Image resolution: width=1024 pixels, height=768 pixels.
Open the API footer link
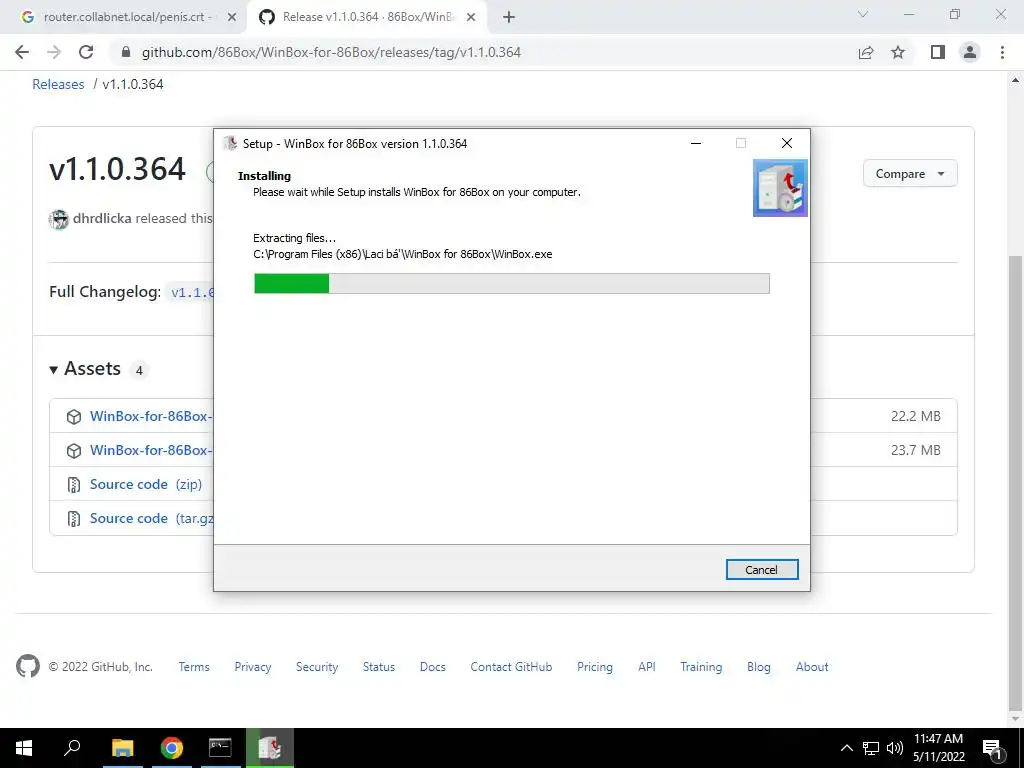[x=647, y=667]
